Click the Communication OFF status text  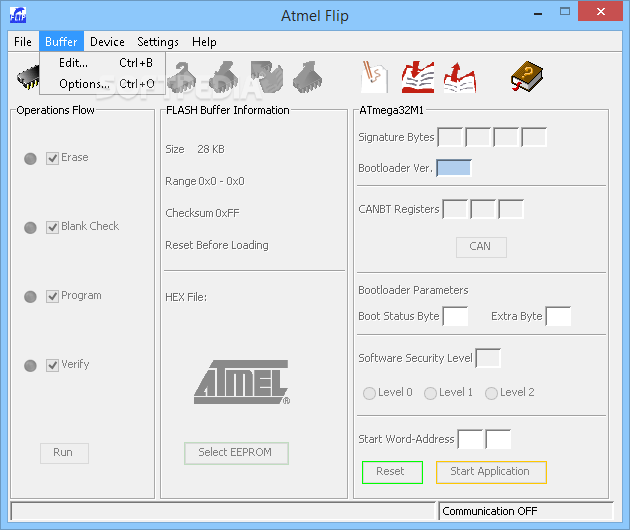coord(489,511)
